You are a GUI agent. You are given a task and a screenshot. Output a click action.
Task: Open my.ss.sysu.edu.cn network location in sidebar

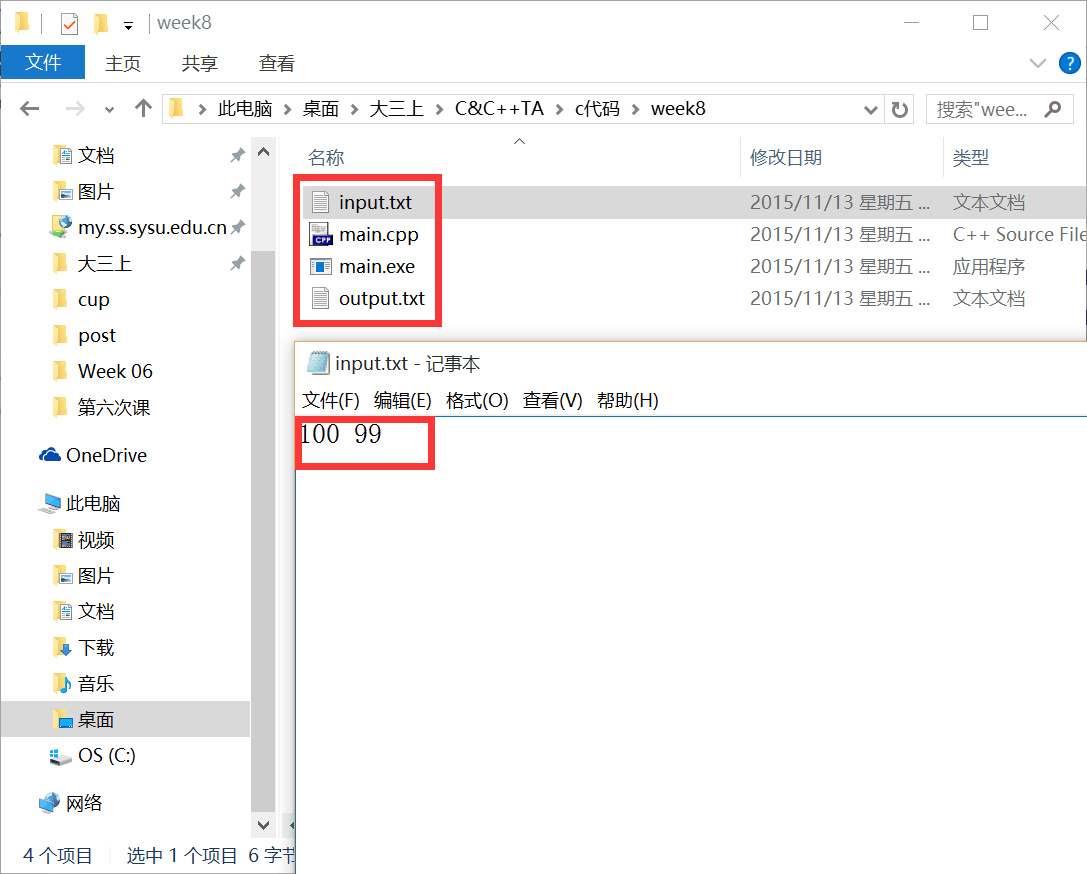coord(152,227)
